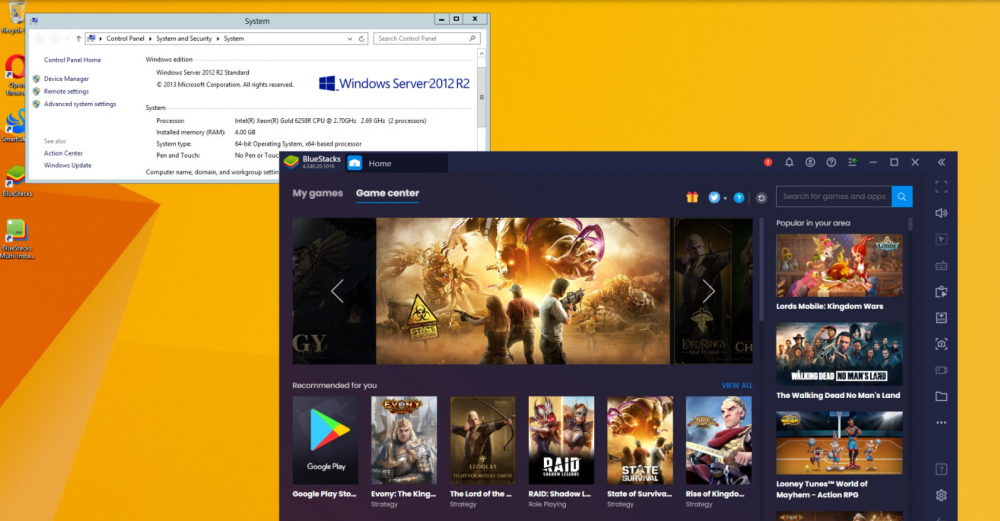Open The Walking Dead No Man's Land thumbnail
This screenshot has width=1000, height=521.
[839, 354]
